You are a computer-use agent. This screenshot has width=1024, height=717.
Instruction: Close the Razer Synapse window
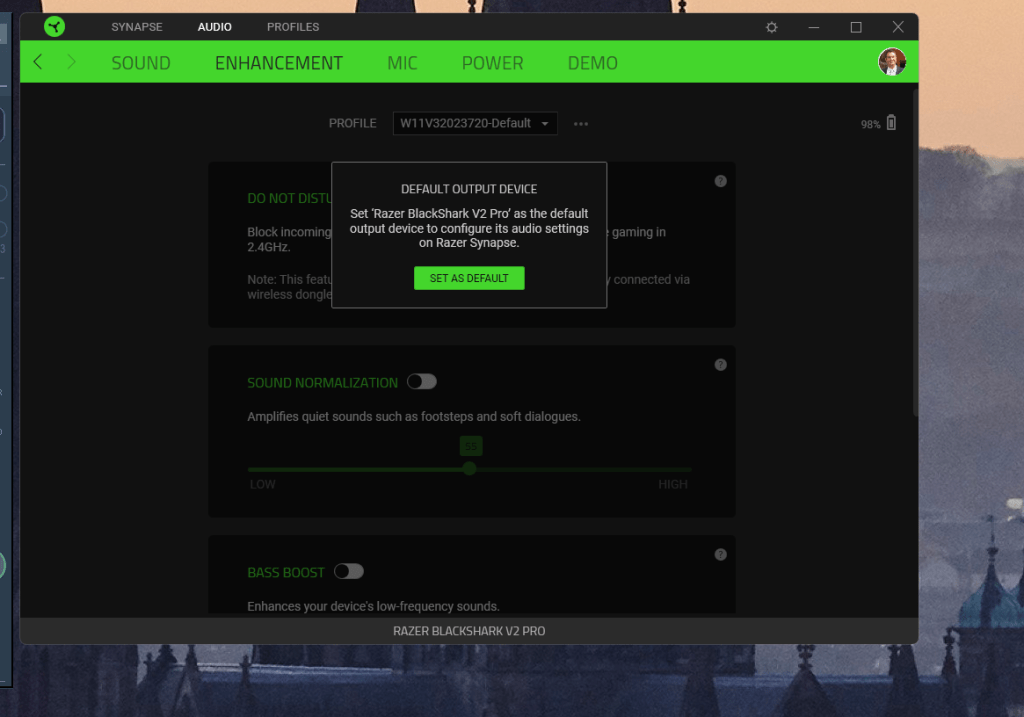coord(898,27)
